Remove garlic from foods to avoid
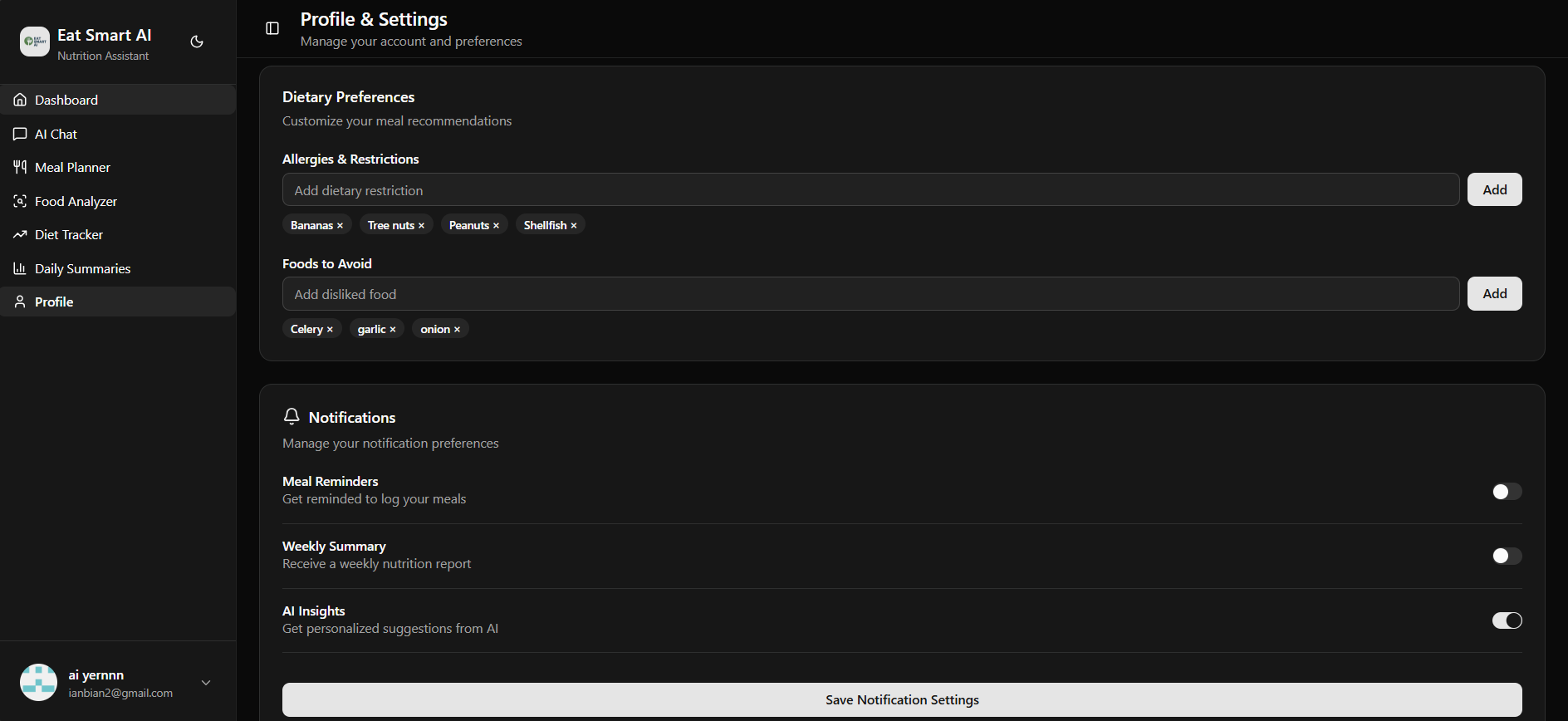 click(x=393, y=330)
